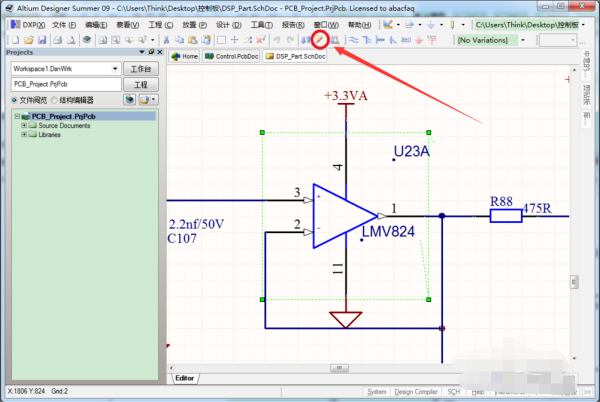This screenshot has width=600, height=402.
Task: Open the Projects panel options arrow
Action: pyautogui.click(x=142, y=52)
